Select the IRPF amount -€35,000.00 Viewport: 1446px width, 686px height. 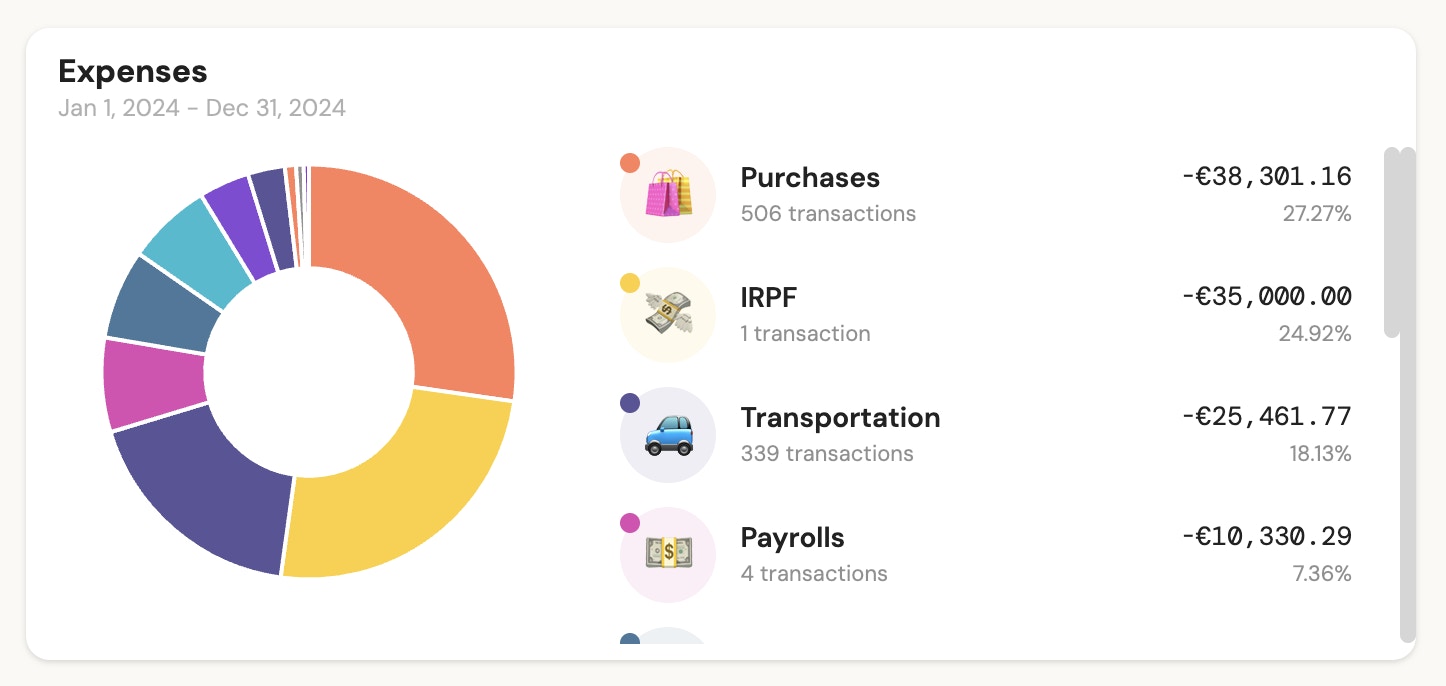coord(1266,297)
